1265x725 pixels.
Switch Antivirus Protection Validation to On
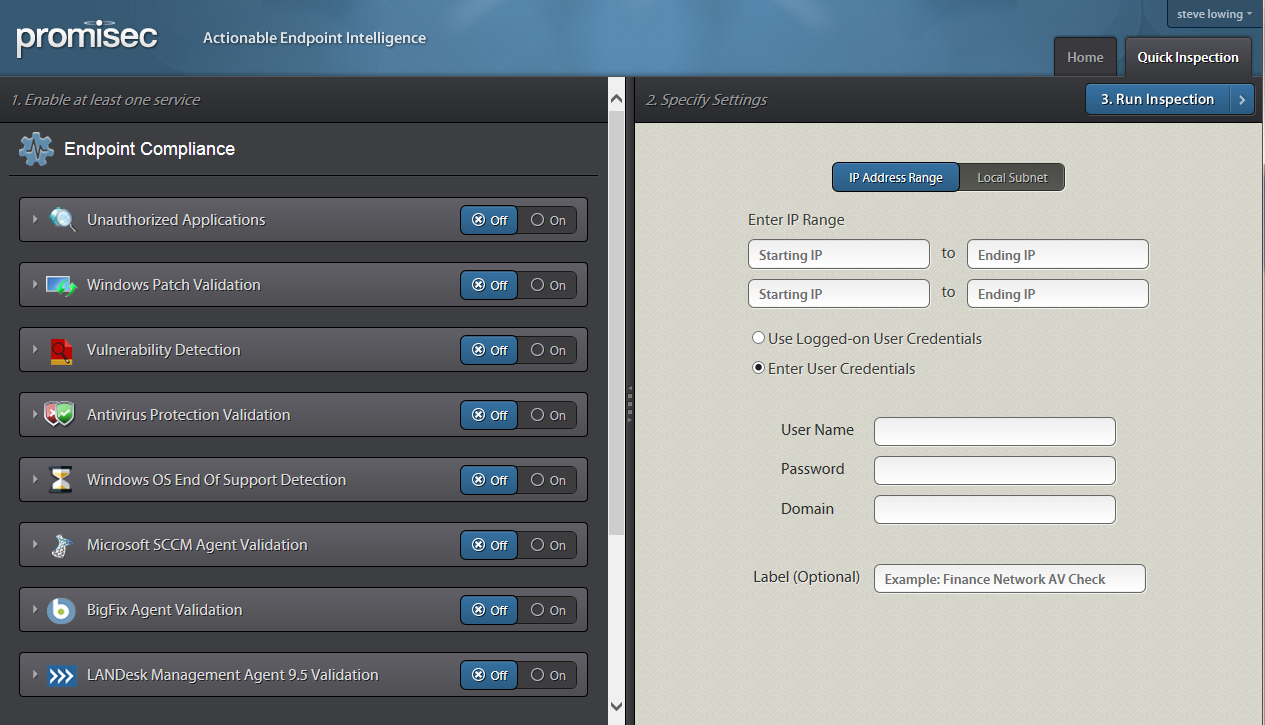(x=548, y=415)
